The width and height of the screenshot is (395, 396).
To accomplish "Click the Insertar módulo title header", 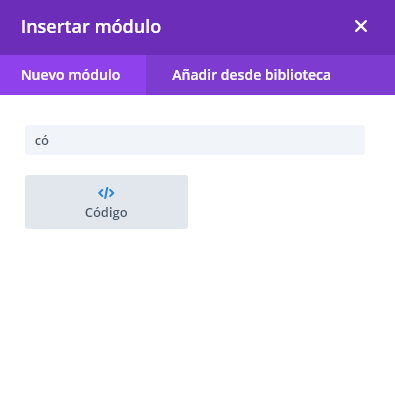I will click(91, 27).
